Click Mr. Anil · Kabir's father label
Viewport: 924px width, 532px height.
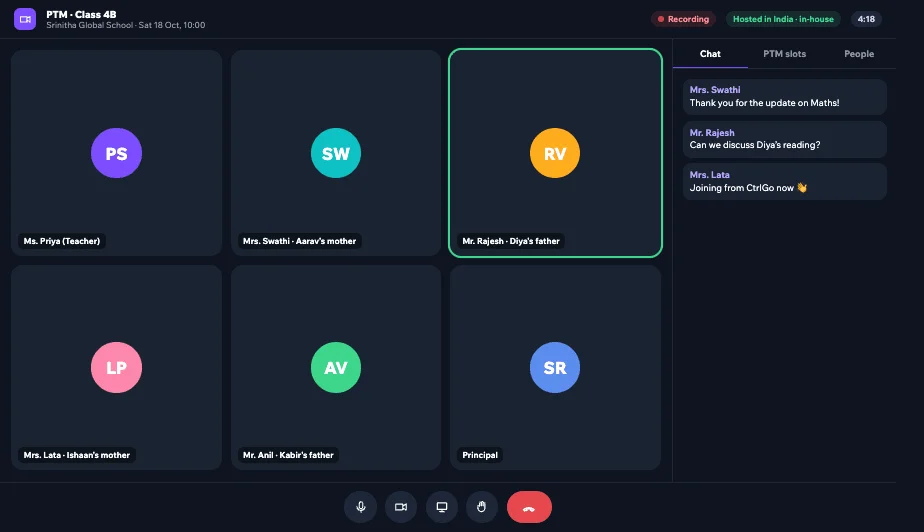pyautogui.click(x=288, y=455)
